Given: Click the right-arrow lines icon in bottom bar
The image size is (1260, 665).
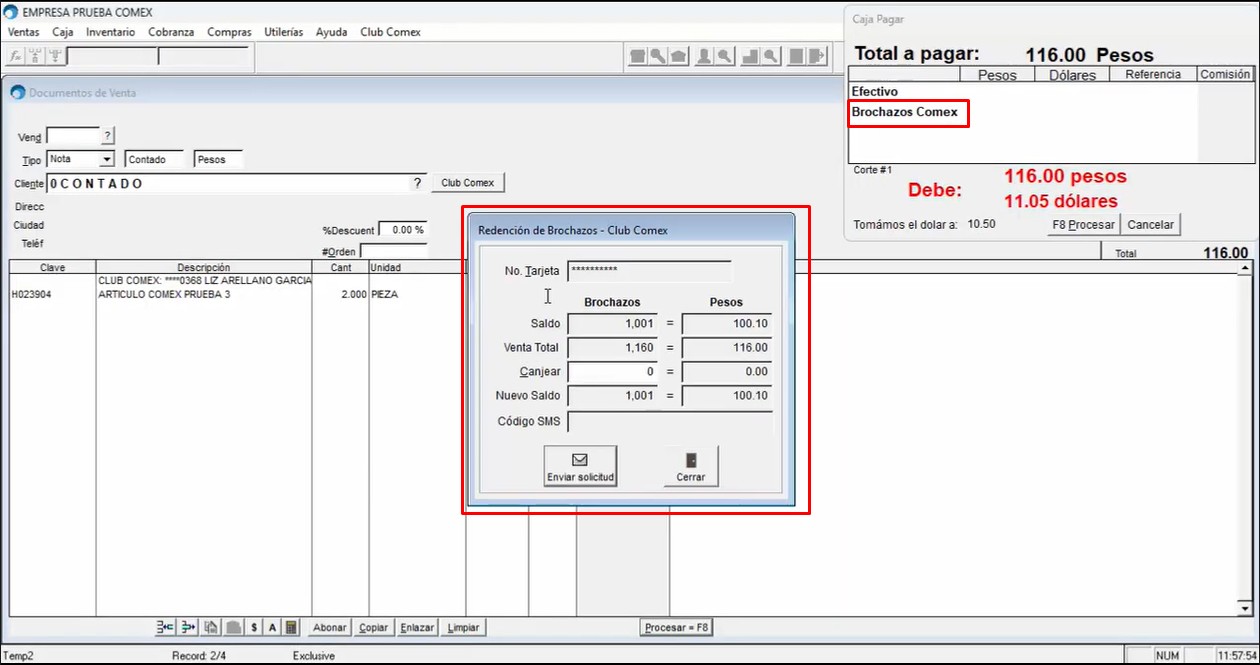Looking at the screenshot, I should [188, 627].
